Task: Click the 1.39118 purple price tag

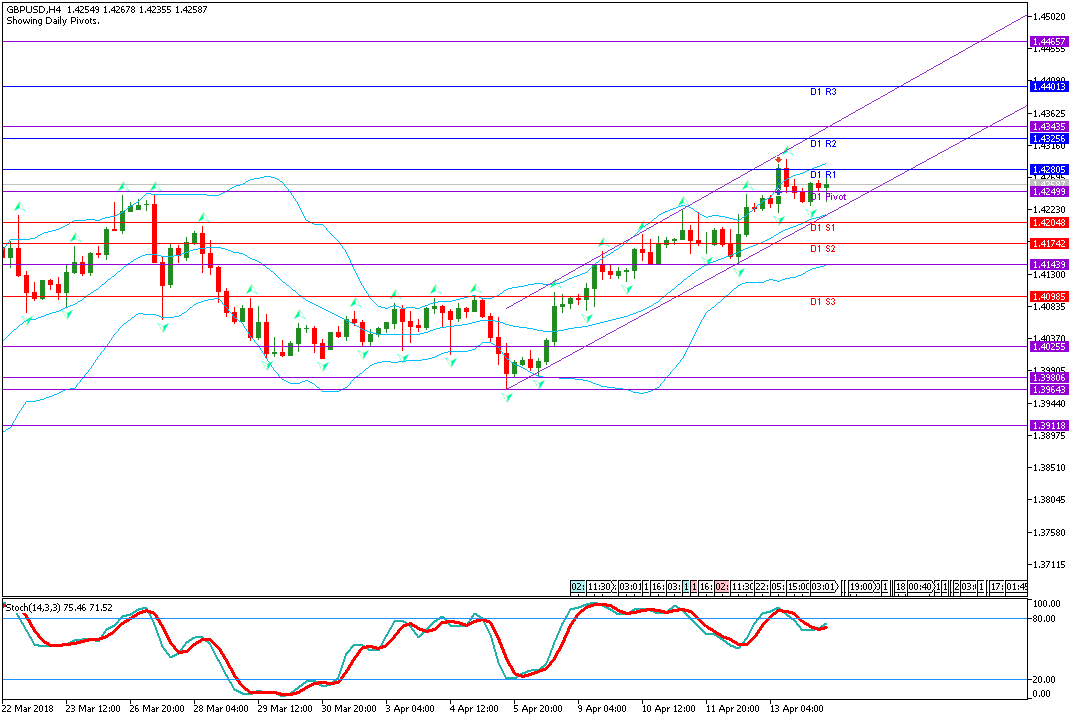Action: [x=1049, y=426]
